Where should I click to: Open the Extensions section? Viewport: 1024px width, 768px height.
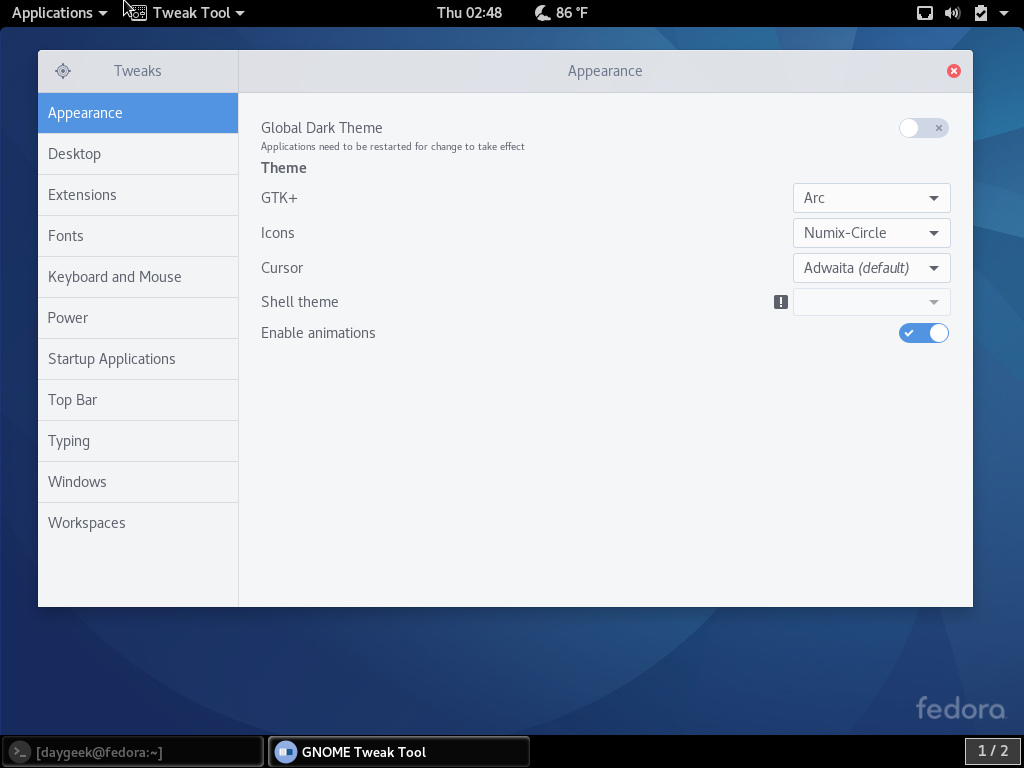(138, 195)
